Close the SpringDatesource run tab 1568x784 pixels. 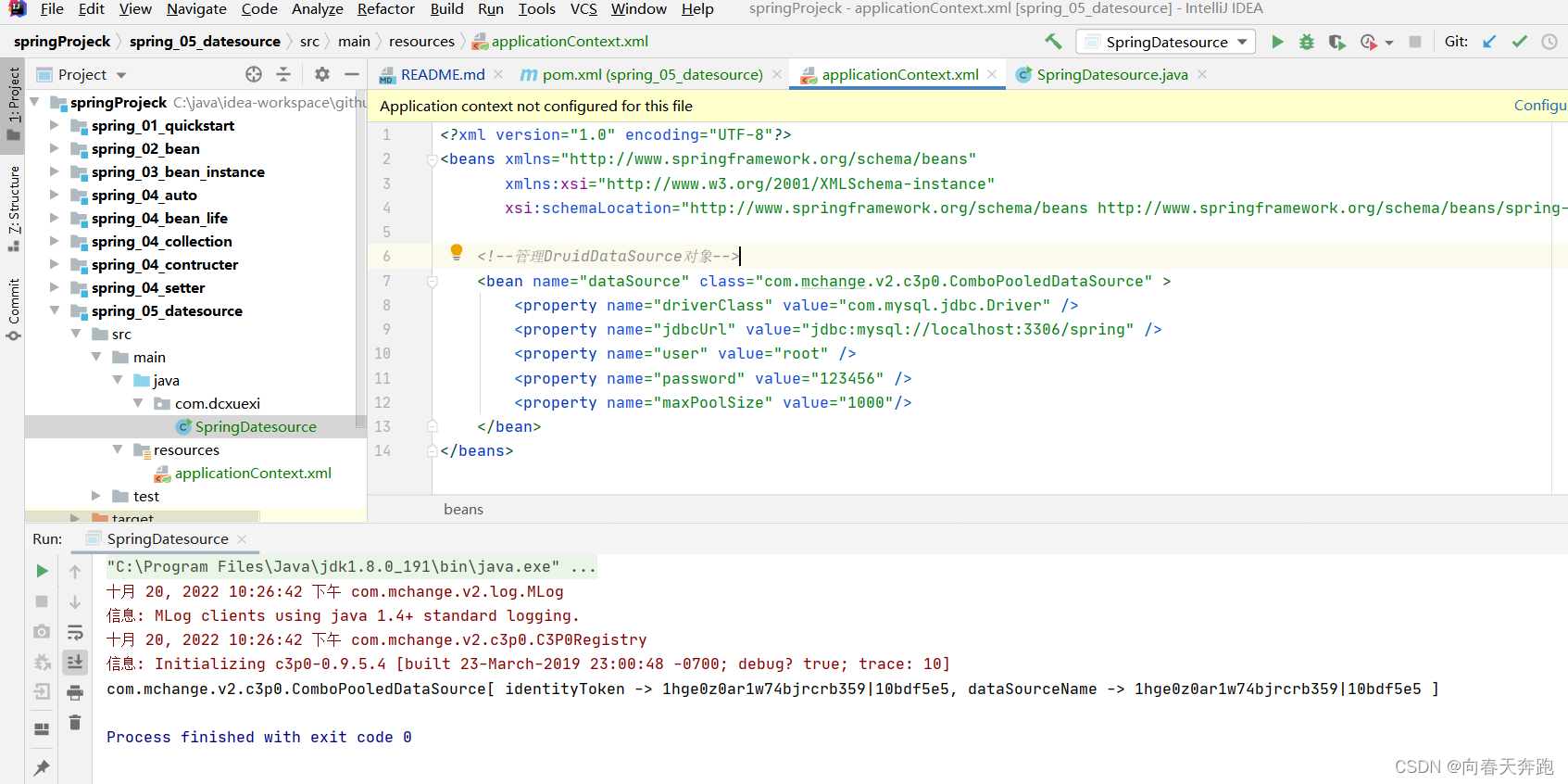[x=242, y=538]
